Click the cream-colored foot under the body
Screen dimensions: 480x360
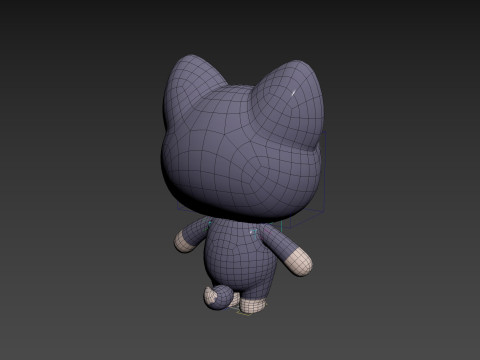pyautogui.click(x=253, y=305)
